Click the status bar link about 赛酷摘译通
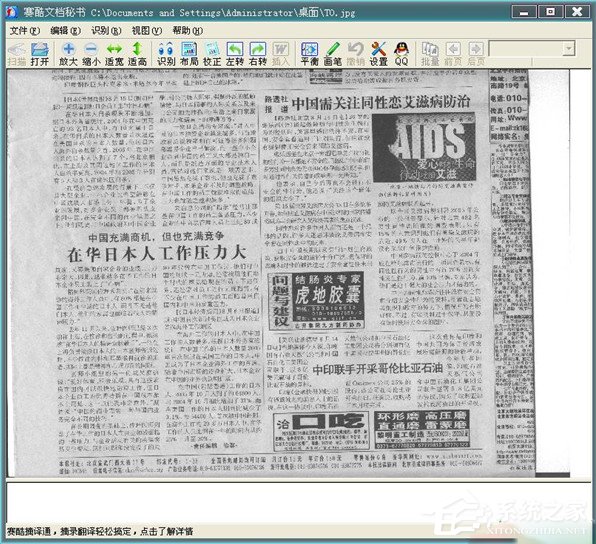This screenshot has height=544, width=596. tap(100, 531)
